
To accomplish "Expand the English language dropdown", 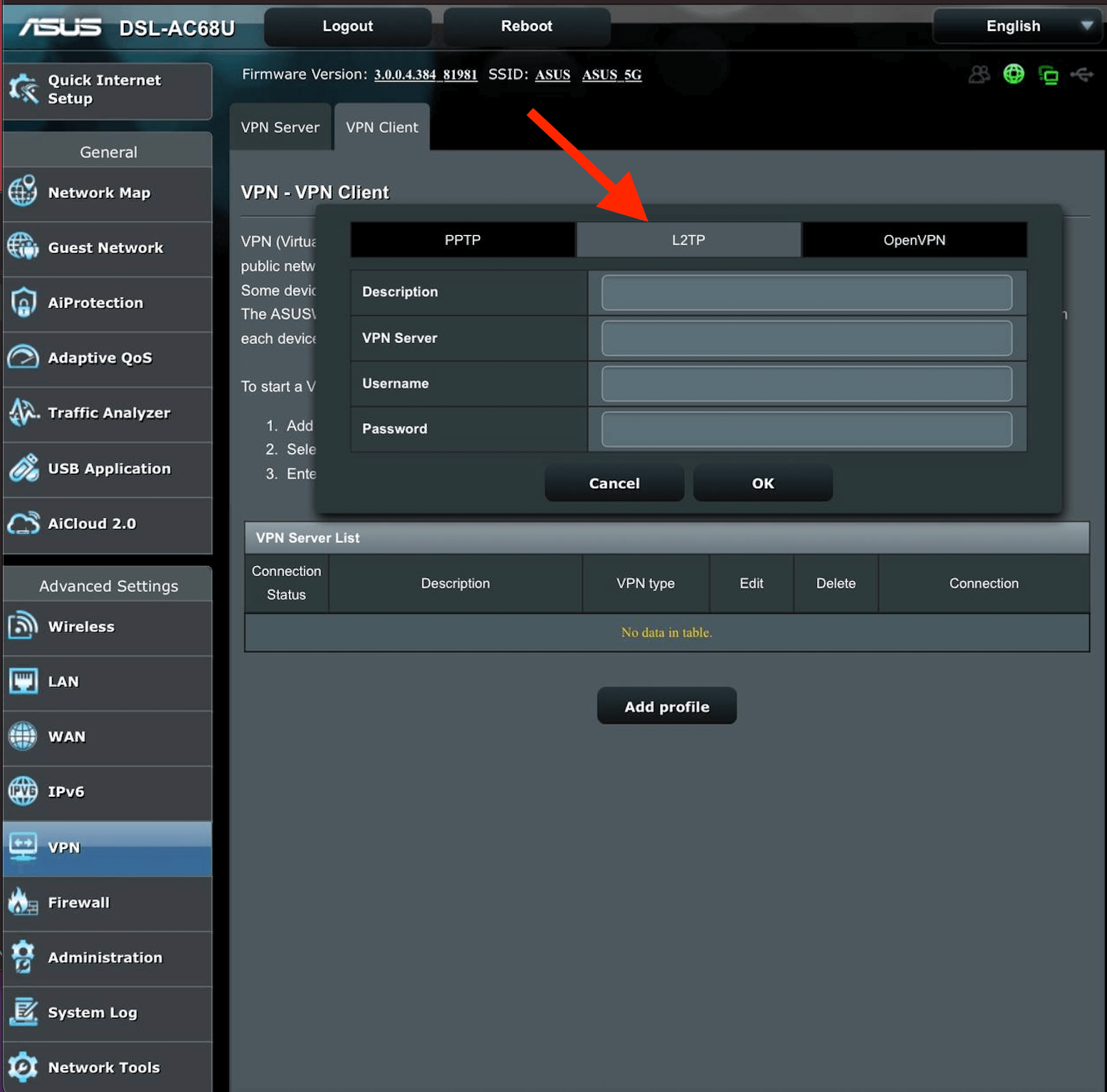I will pyautogui.click(x=1017, y=26).
